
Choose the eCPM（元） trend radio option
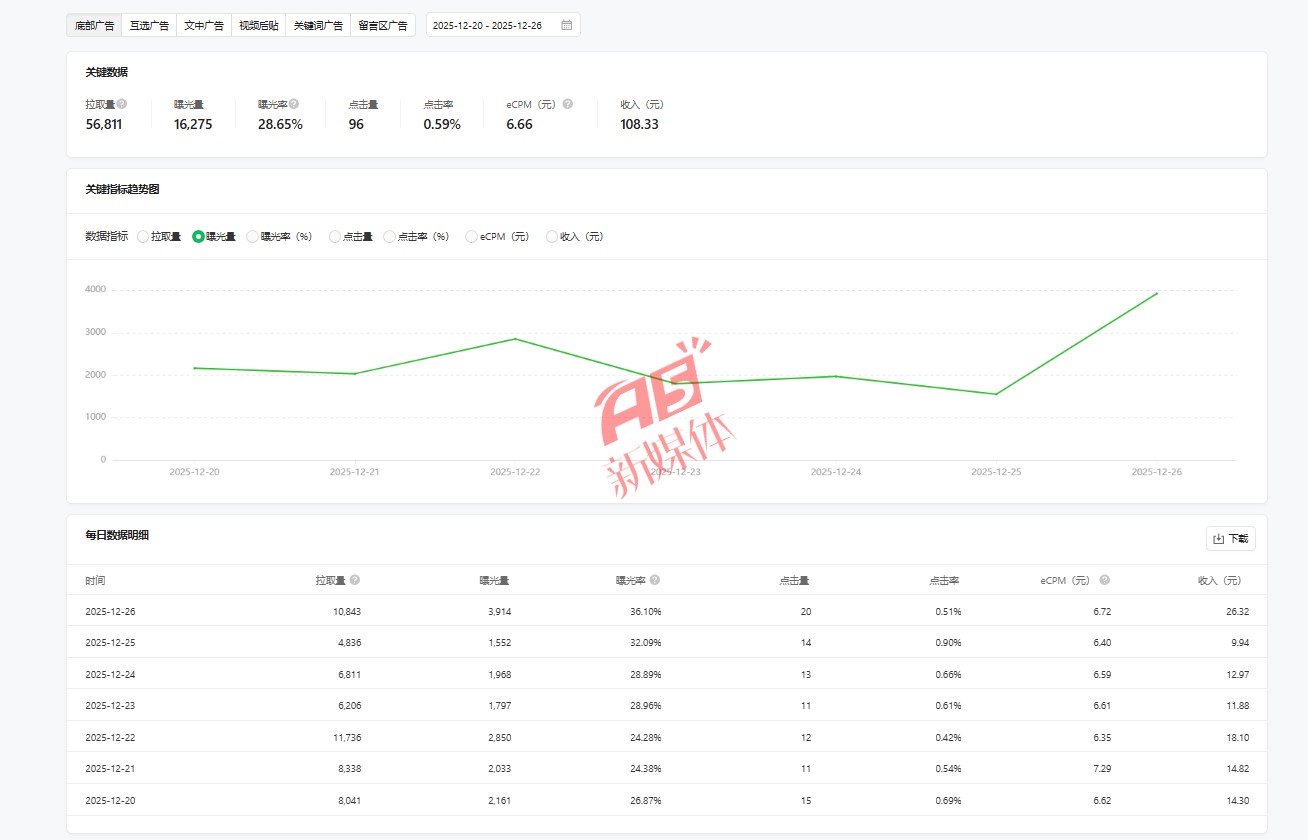pos(471,237)
